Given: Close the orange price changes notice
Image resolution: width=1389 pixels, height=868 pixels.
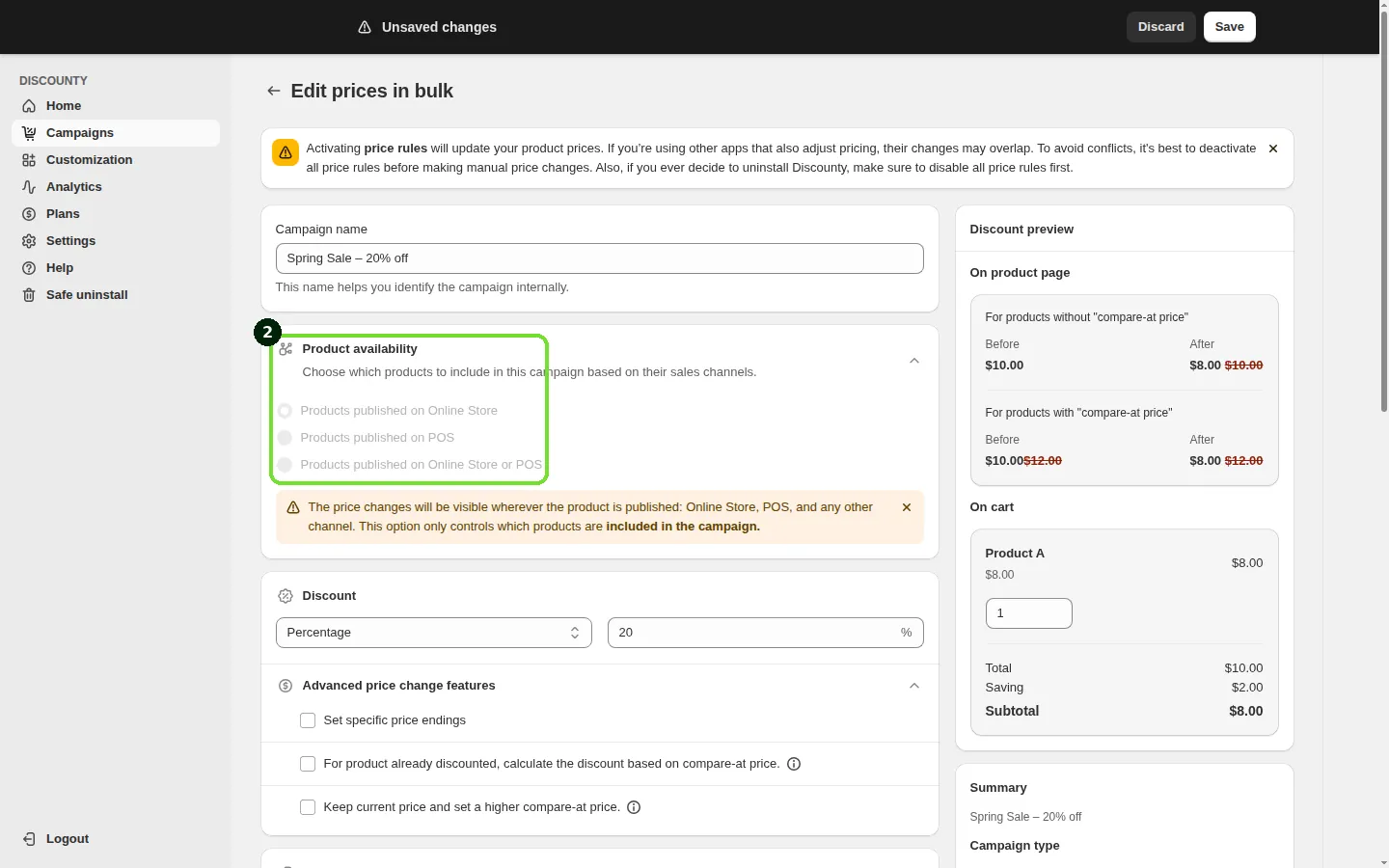Looking at the screenshot, I should tap(907, 507).
